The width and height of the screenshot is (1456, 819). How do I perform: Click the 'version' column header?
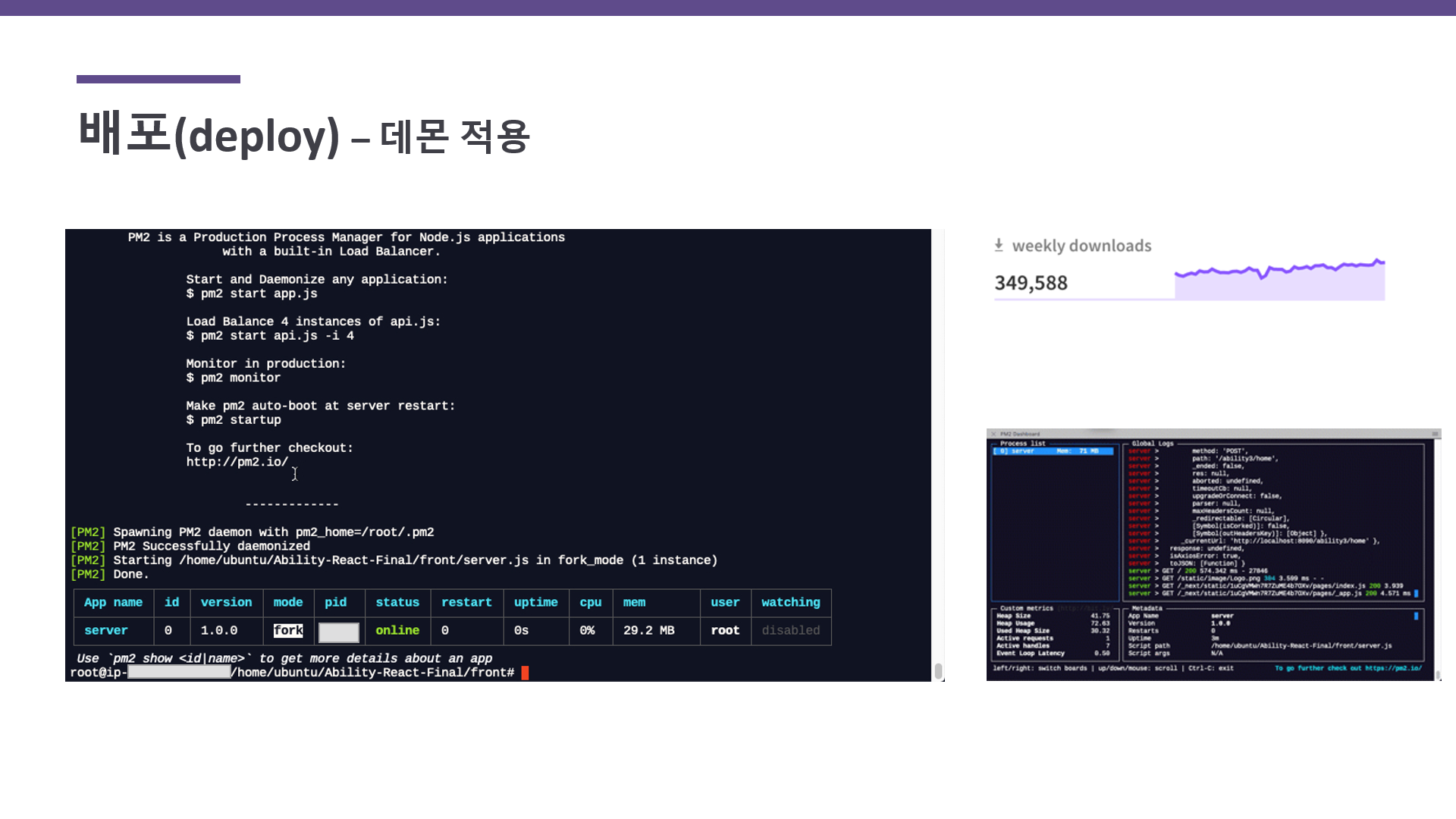tap(226, 602)
